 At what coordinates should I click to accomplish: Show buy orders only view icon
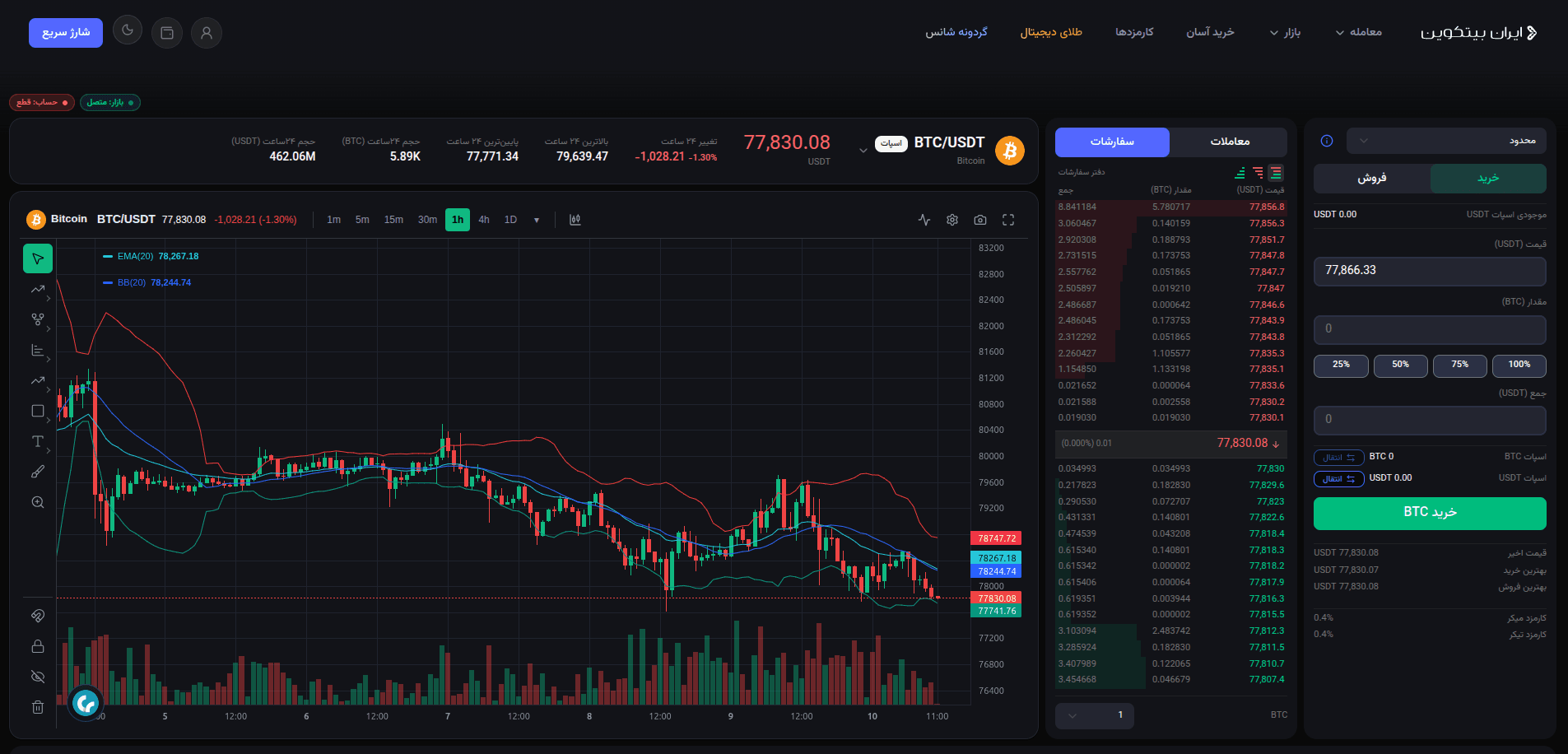click(x=1240, y=173)
